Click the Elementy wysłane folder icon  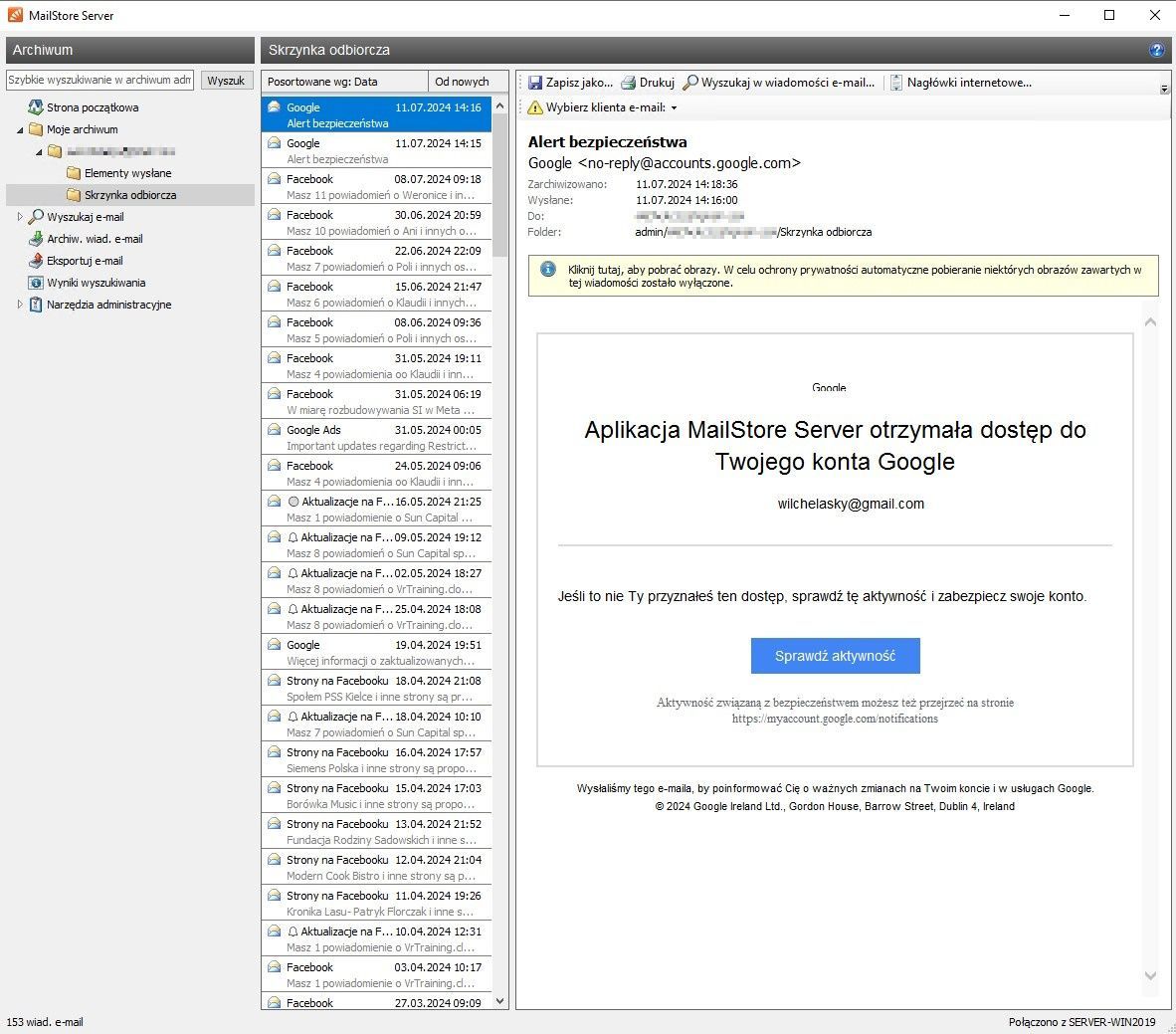(73, 172)
